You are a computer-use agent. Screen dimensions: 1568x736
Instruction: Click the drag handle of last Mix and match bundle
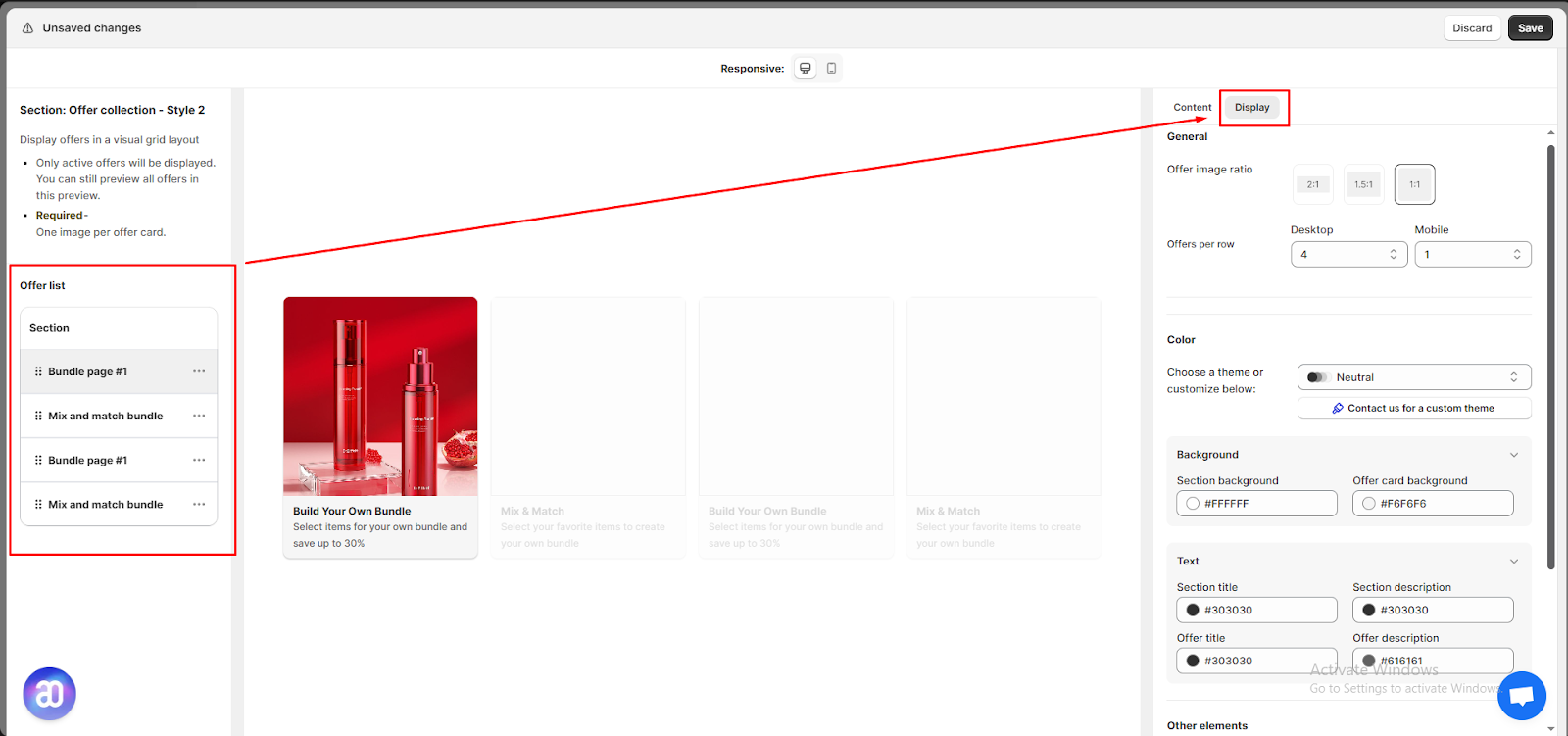pyautogui.click(x=38, y=504)
